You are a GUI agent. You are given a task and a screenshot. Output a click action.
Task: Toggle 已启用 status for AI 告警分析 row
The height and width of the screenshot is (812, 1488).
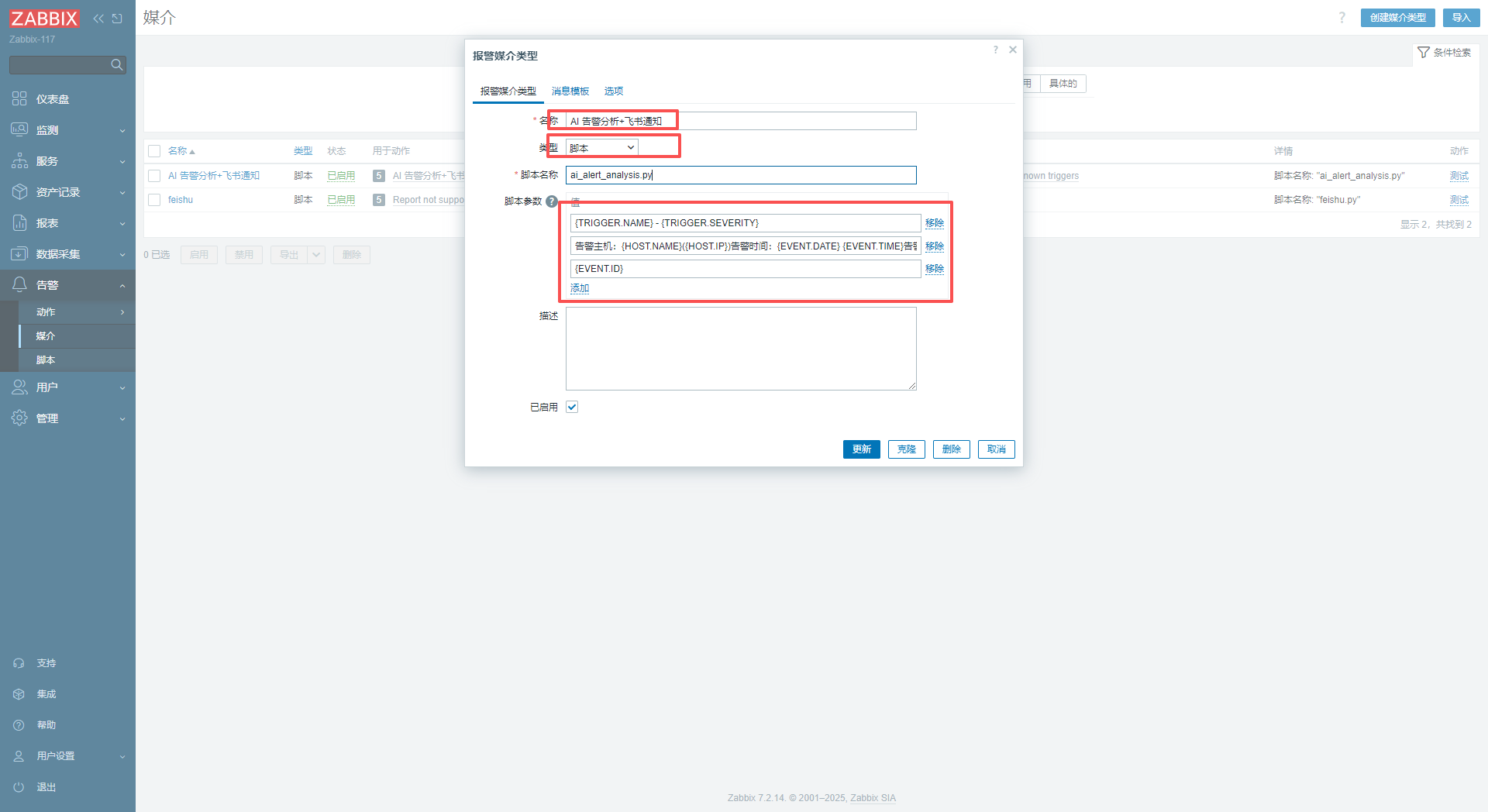tap(341, 176)
